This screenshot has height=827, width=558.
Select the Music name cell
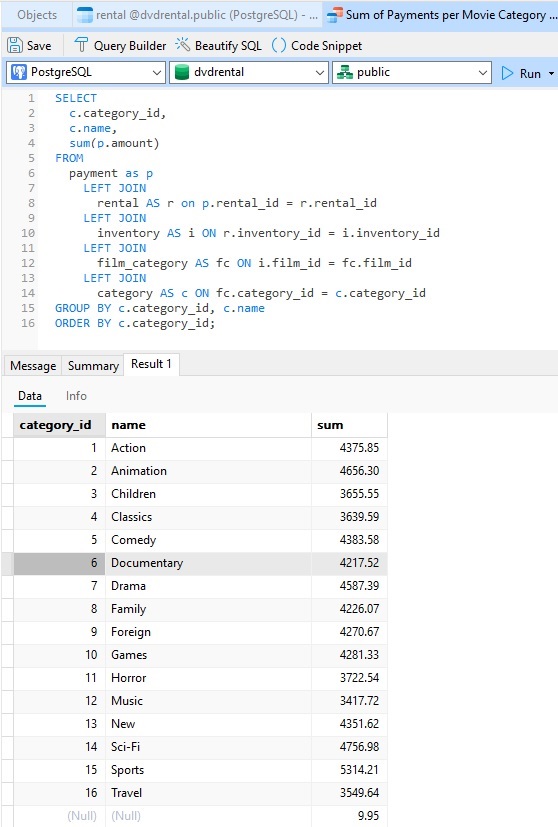pyautogui.click(x=208, y=701)
